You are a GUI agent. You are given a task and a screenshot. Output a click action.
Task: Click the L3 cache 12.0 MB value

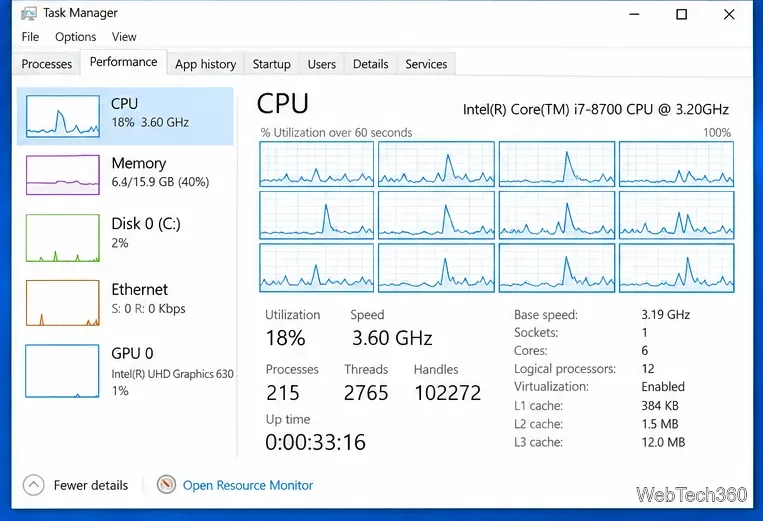click(663, 442)
